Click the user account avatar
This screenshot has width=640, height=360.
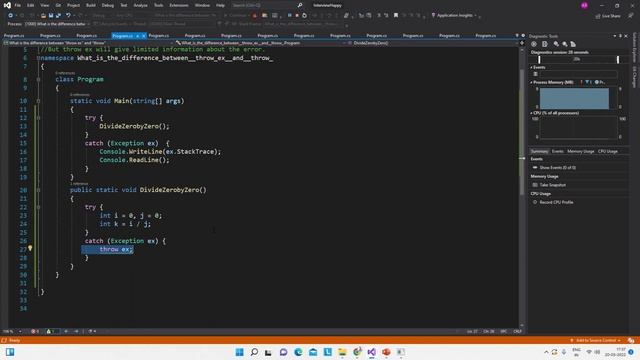tap(584, 5)
